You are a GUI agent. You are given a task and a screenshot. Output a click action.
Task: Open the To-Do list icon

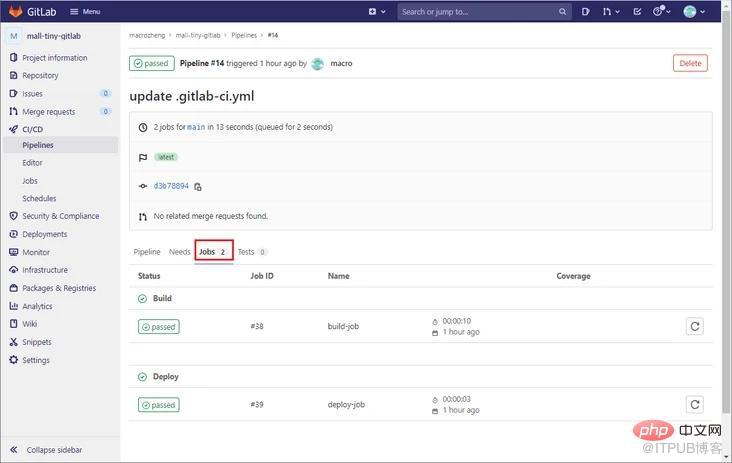click(x=637, y=12)
